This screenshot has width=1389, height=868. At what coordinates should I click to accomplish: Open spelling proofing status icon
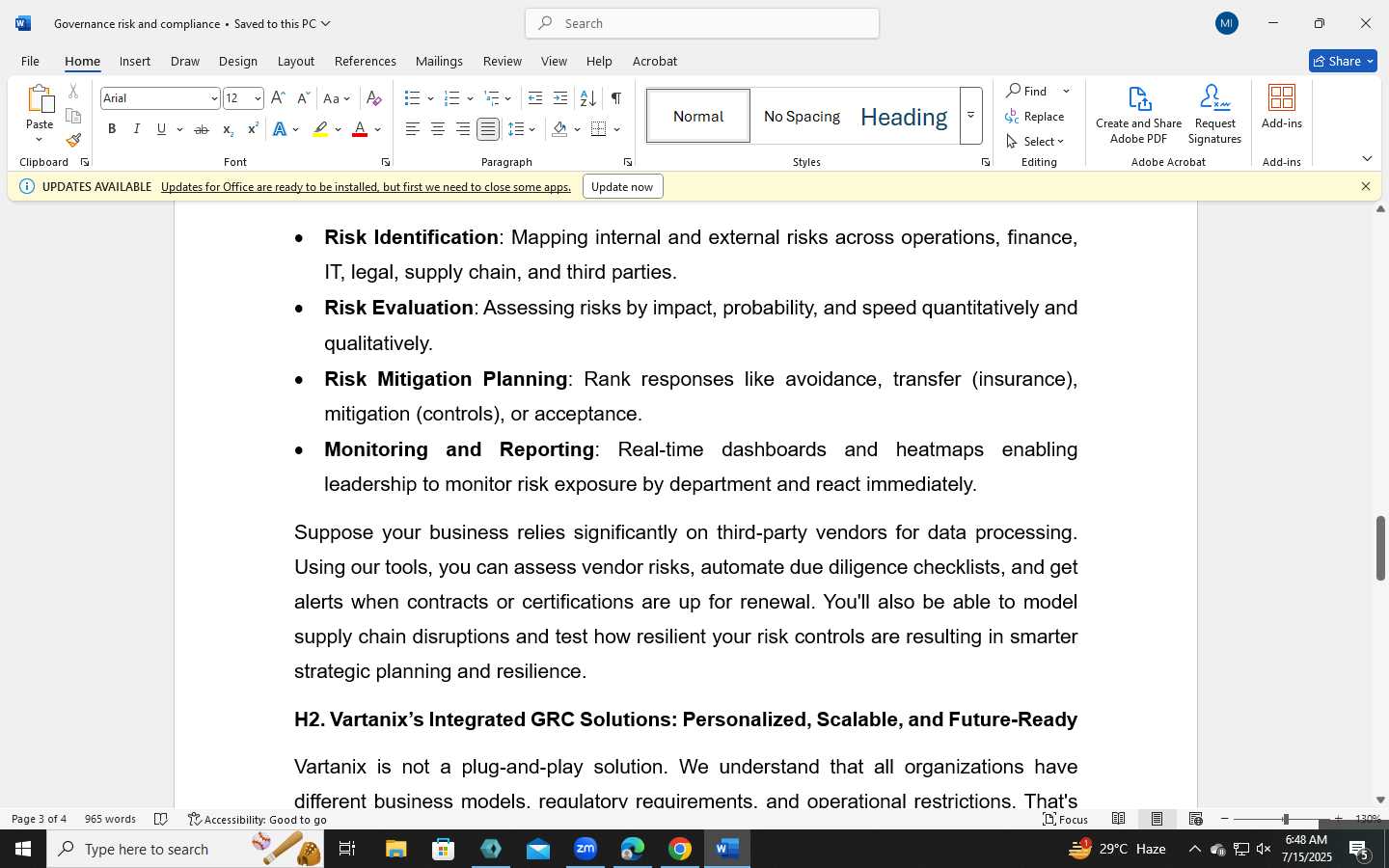[x=161, y=819]
